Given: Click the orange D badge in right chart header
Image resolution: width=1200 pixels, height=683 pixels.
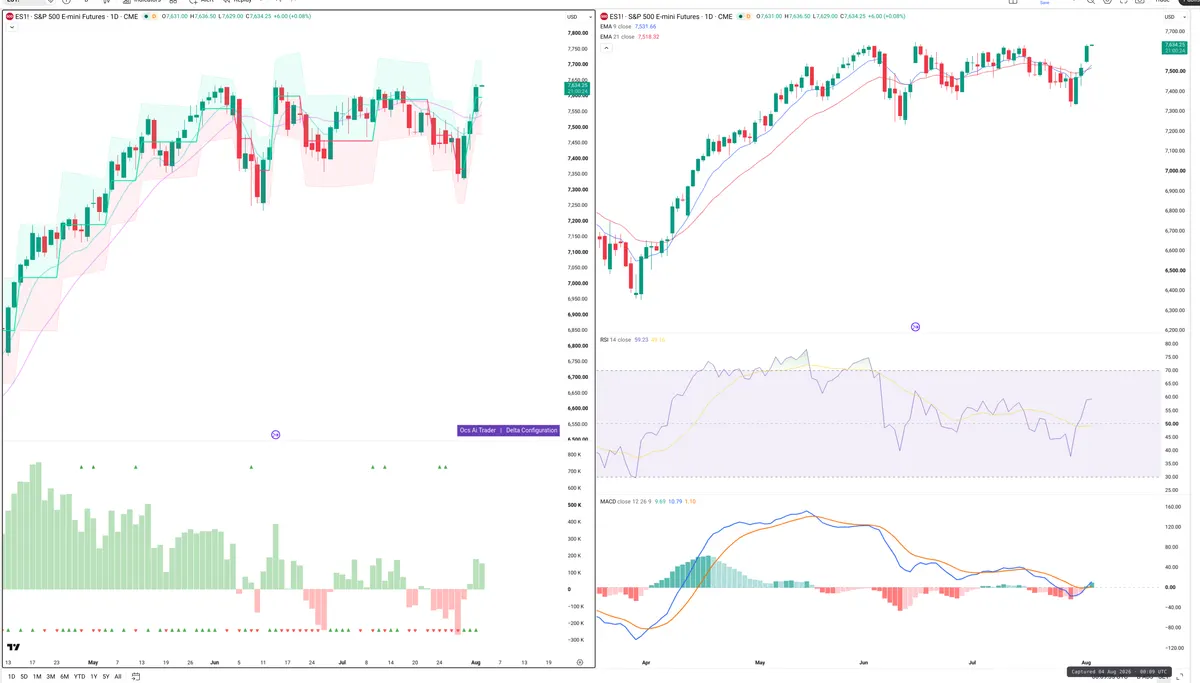Looking at the screenshot, I should click(748, 17).
